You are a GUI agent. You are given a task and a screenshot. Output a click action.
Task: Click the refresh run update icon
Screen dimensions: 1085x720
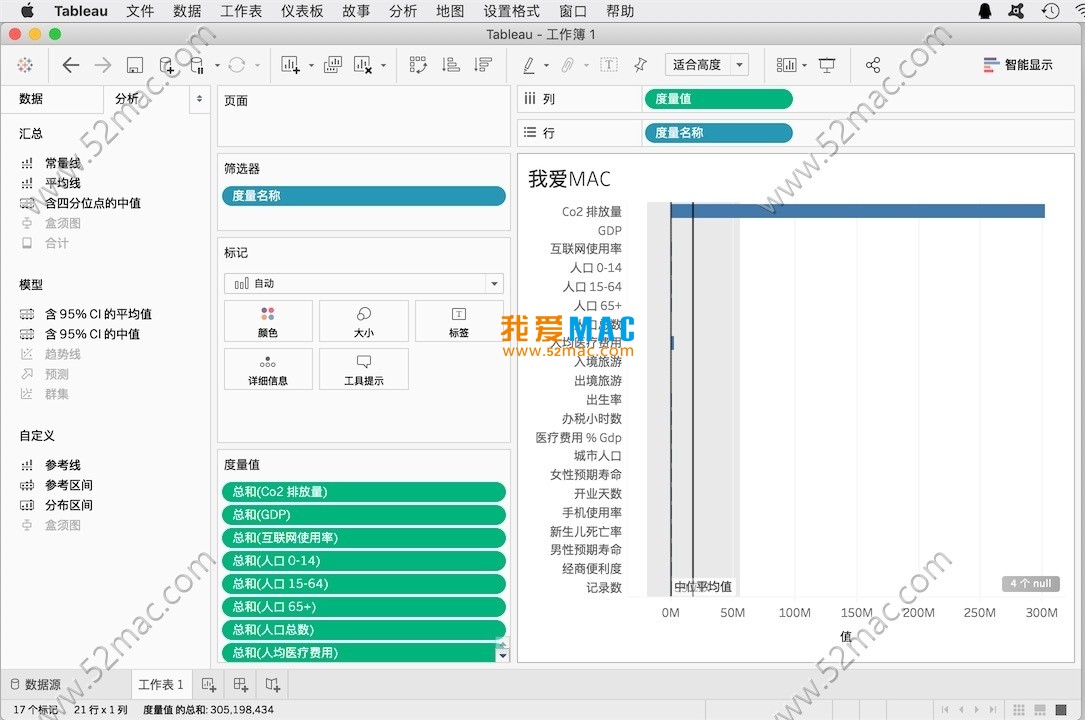pyautogui.click(x=237, y=65)
